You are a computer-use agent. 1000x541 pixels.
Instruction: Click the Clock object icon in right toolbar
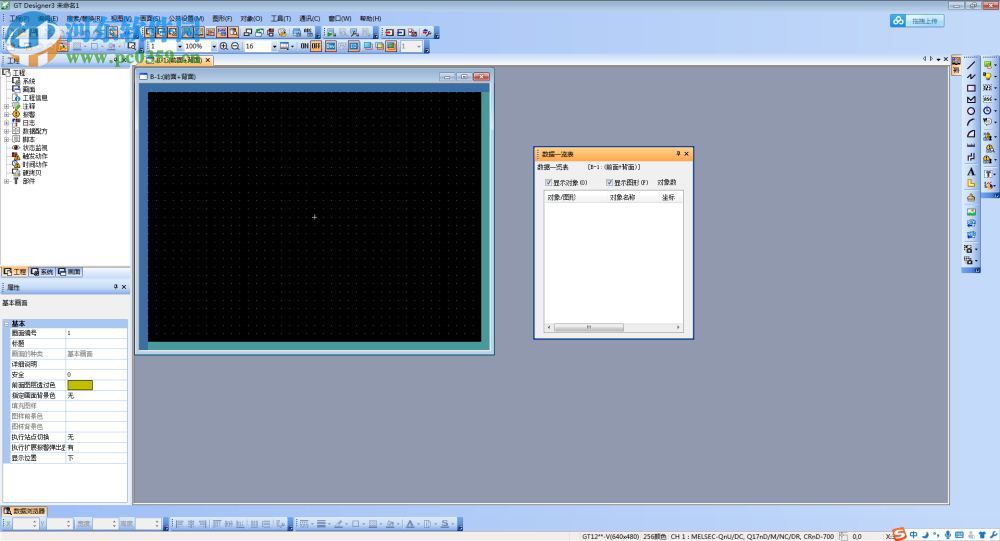(987, 110)
